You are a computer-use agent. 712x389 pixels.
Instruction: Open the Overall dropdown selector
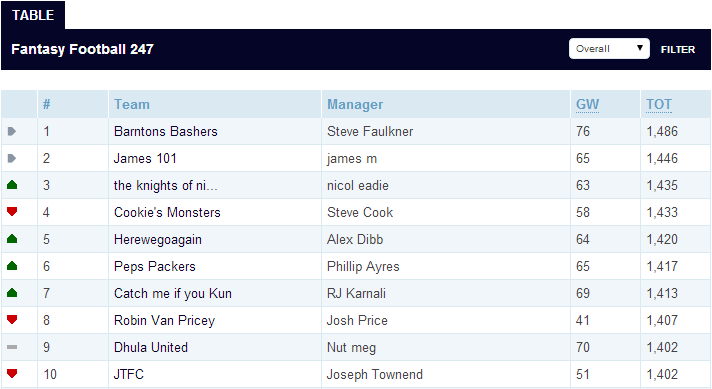(609, 49)
